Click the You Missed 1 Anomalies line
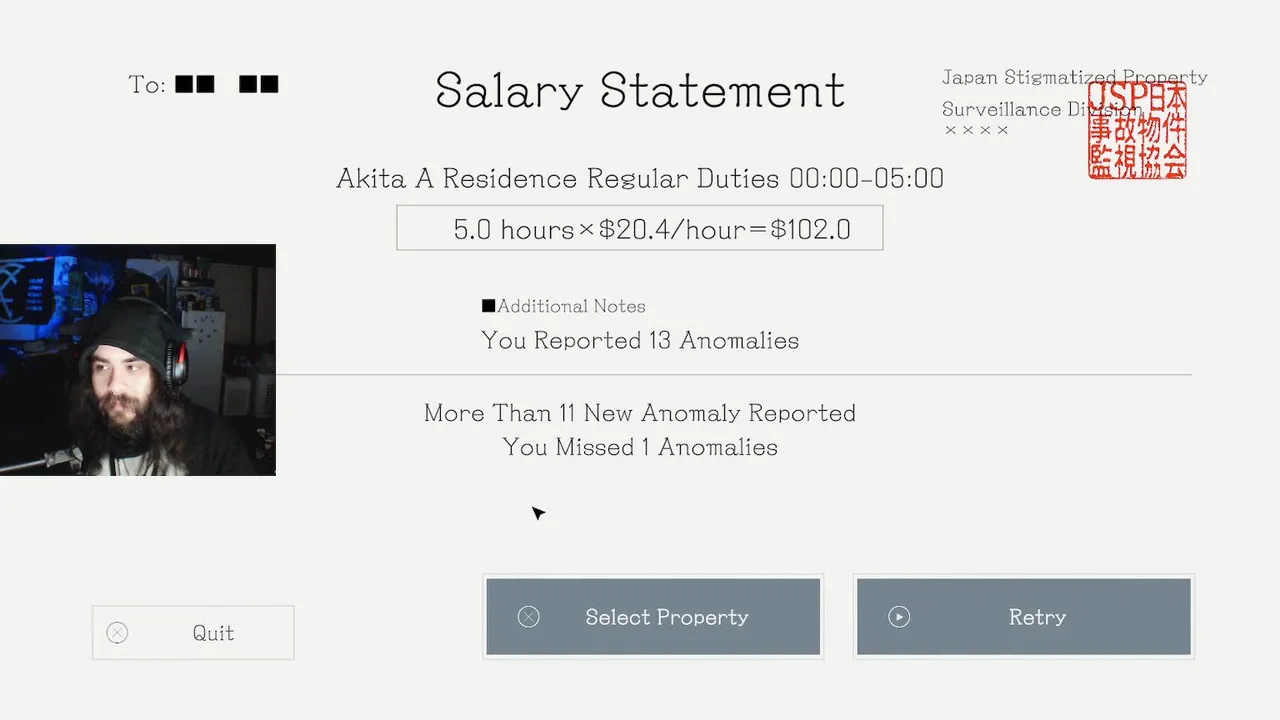This screenshot has height=720, width=1280. pyautogui.click(x=640, y=447)
